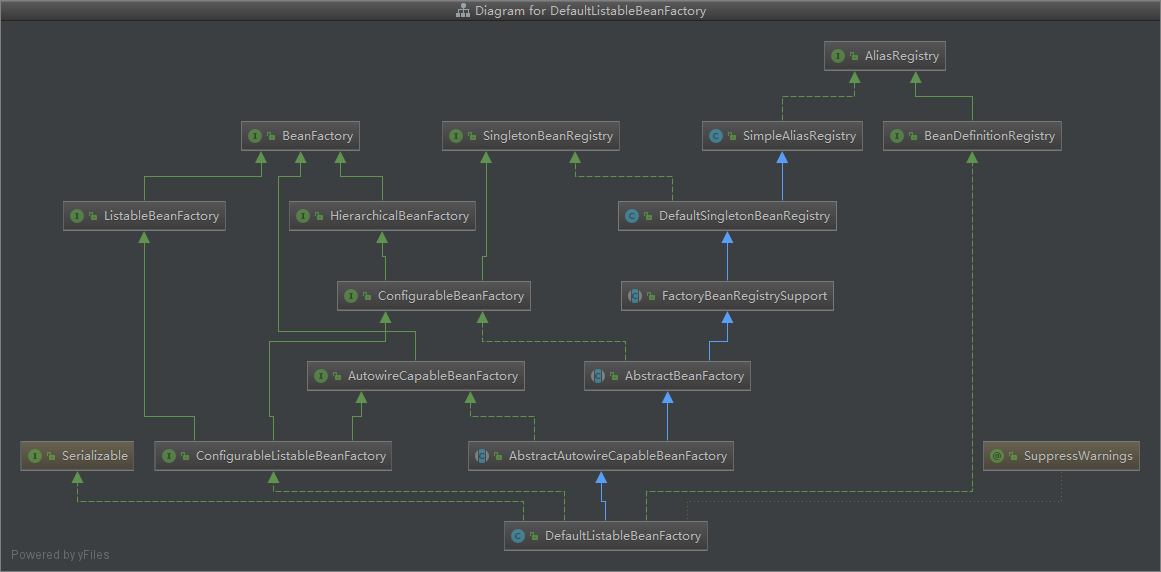Click the interface icon on AliasRegistry node
The width and height of the screenshot is (1161, 572).
pyautogui.click(x=838, y=56)
